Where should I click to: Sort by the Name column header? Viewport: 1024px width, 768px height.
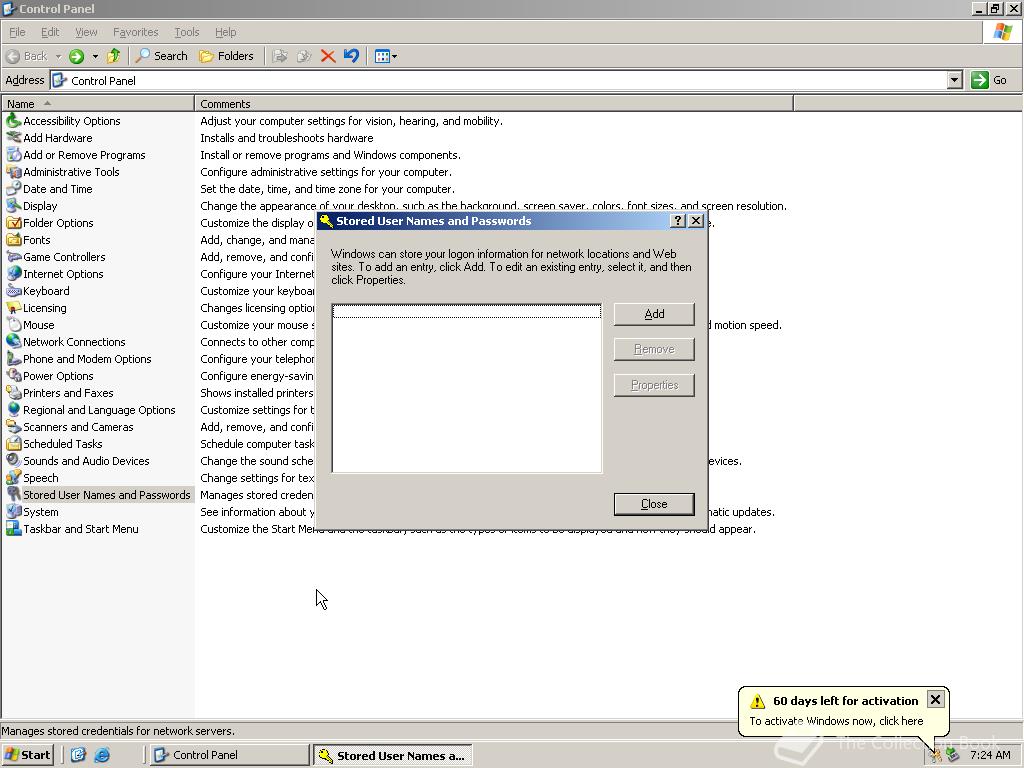(98, 104)
